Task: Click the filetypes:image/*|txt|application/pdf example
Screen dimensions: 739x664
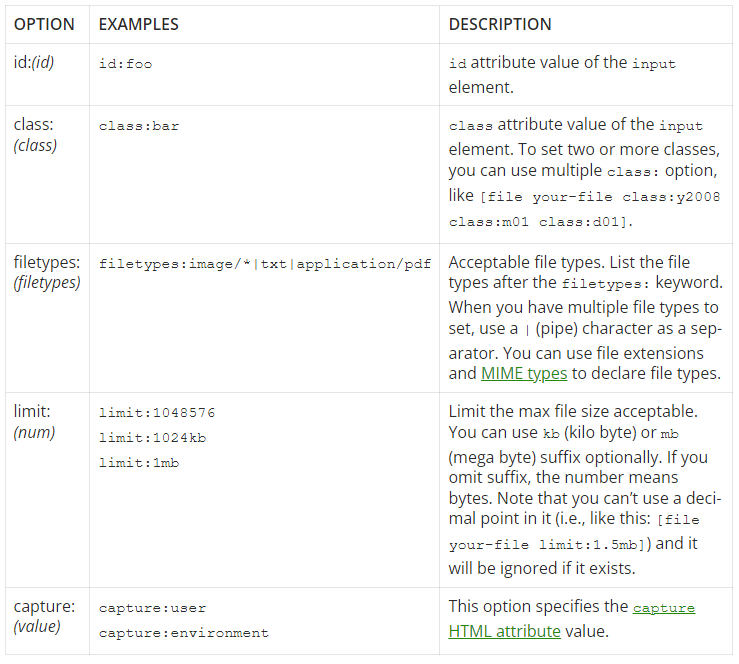Action: (x=265, y=264)
